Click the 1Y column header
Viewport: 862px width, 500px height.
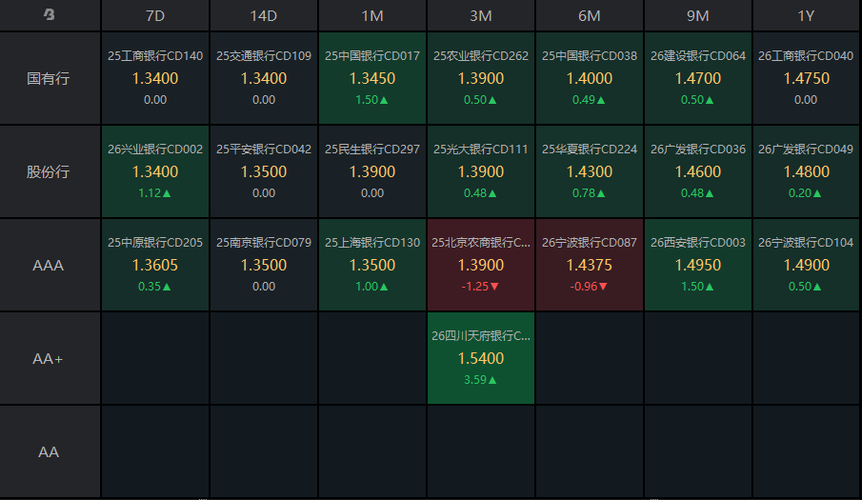tap(806, 16)
